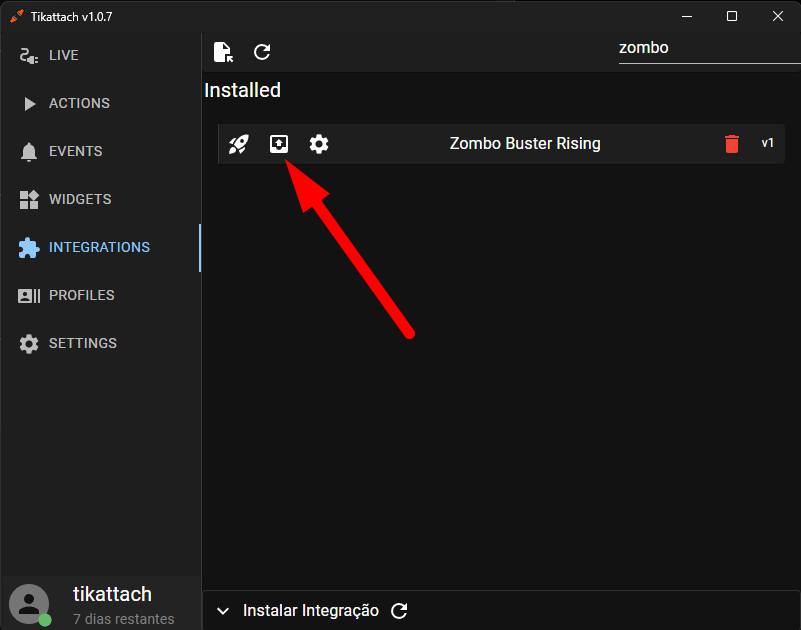Click the Zombo Buster Rising title
Screen dimensions: 801x630
click(525, 144)
